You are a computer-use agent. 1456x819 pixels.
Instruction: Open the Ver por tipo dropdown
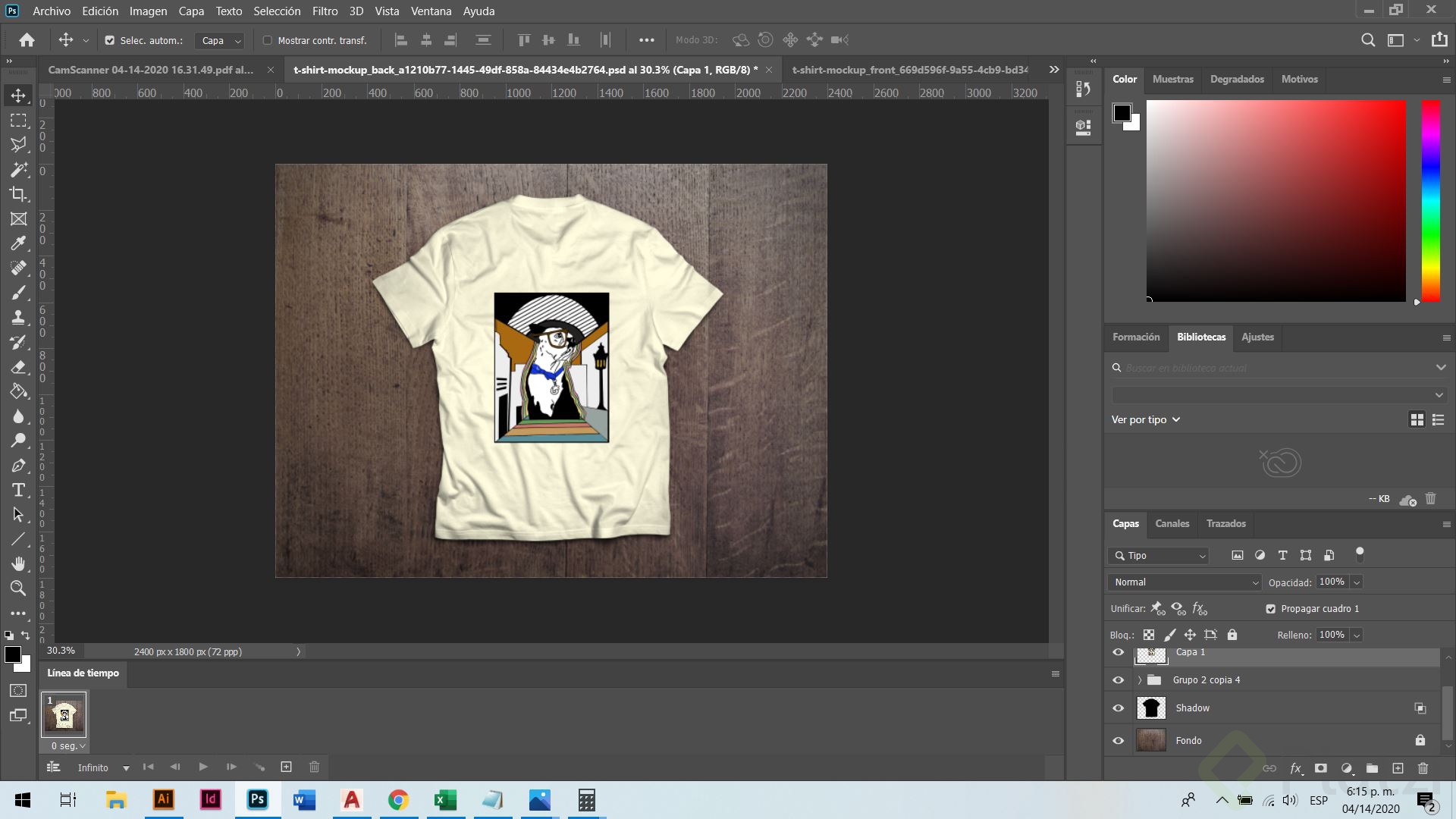coord(1146,419)
